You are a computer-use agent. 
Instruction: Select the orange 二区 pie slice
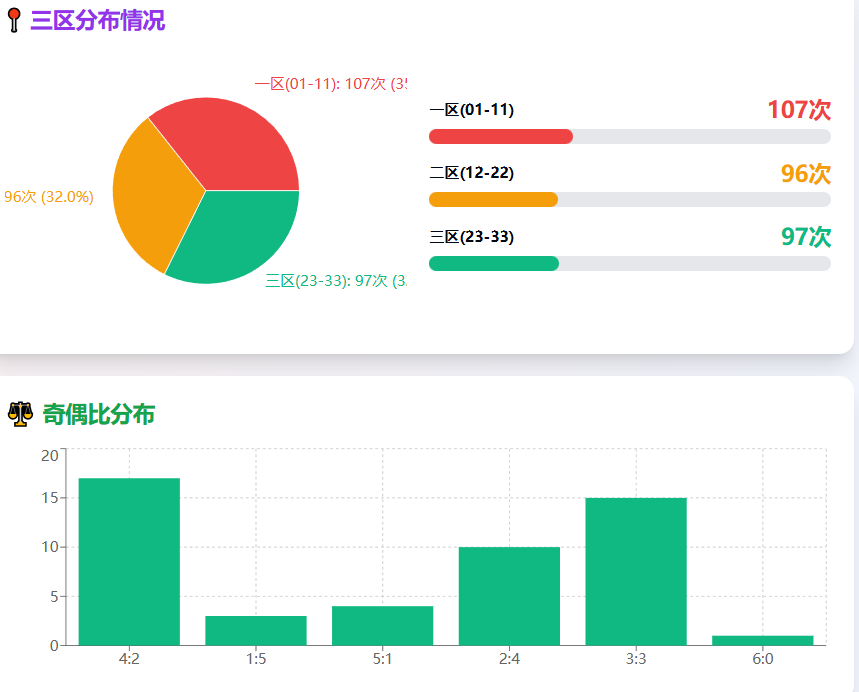click(x=150, y=195)
